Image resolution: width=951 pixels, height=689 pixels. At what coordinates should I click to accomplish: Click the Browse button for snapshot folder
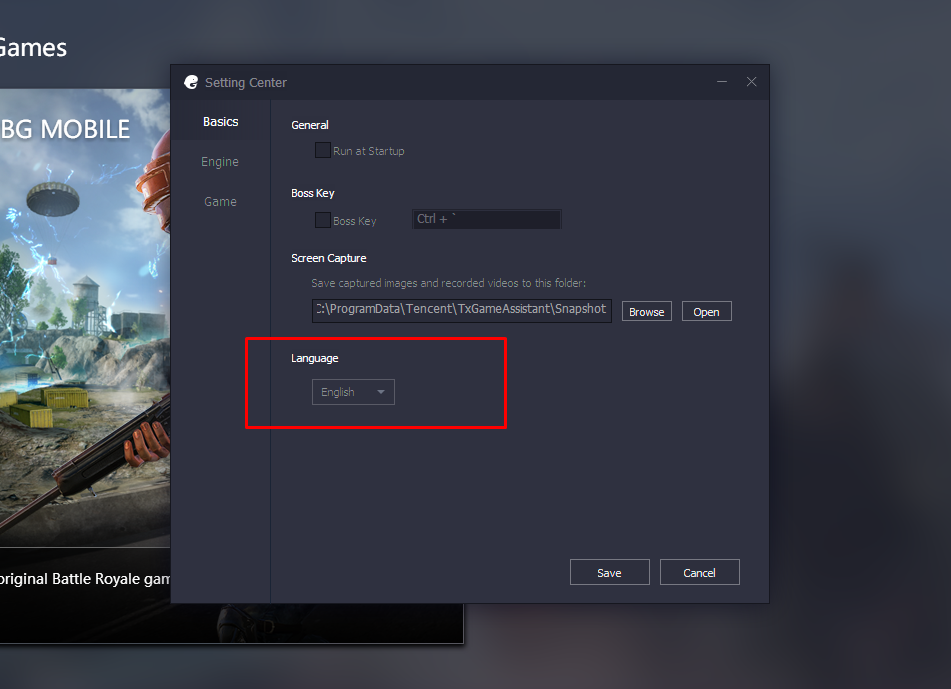(x=647, y=312)
